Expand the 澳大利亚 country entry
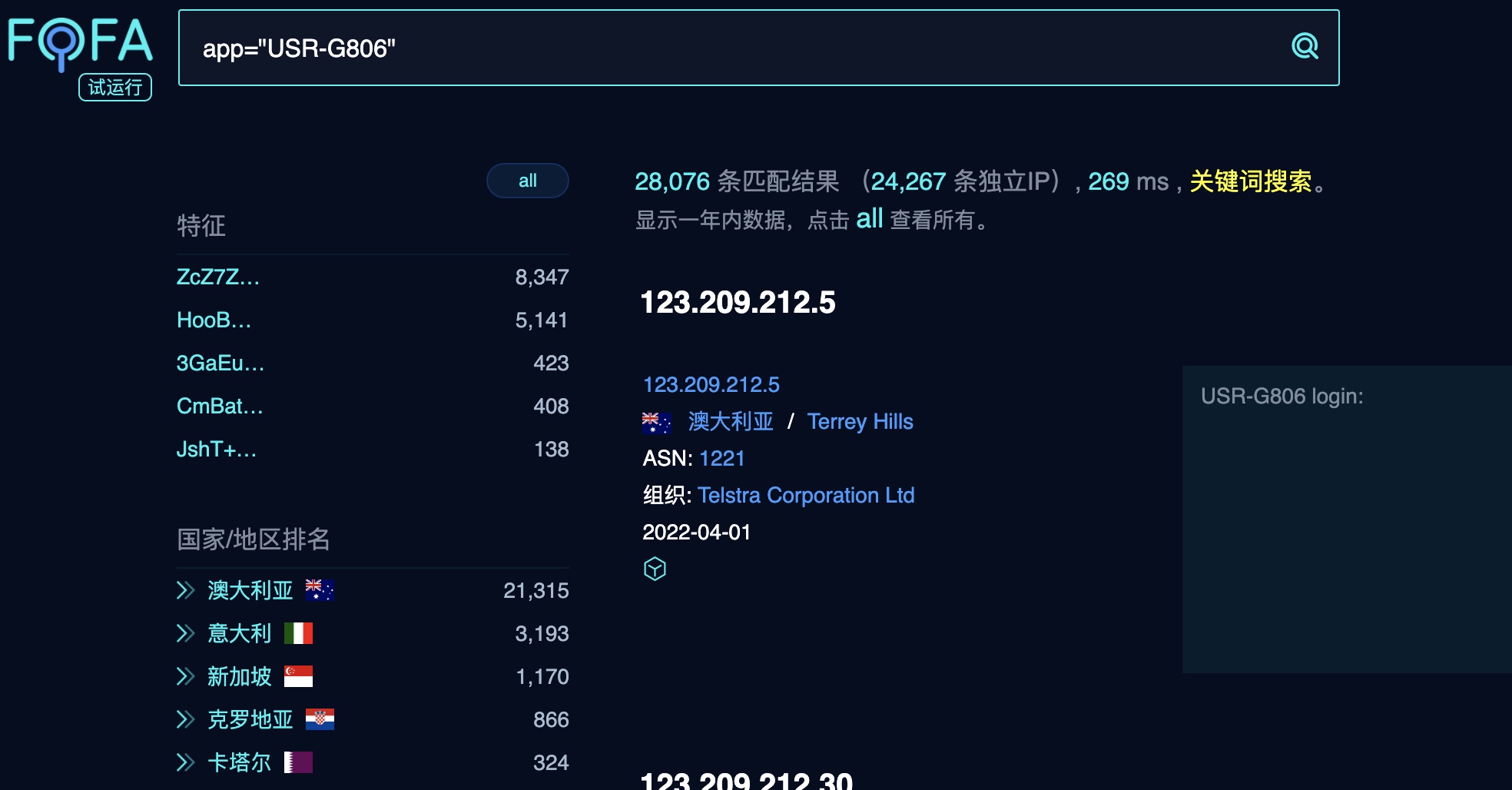Image resolution: width=1512 pixels, height=790 pixels. click(x=185, y=590)
